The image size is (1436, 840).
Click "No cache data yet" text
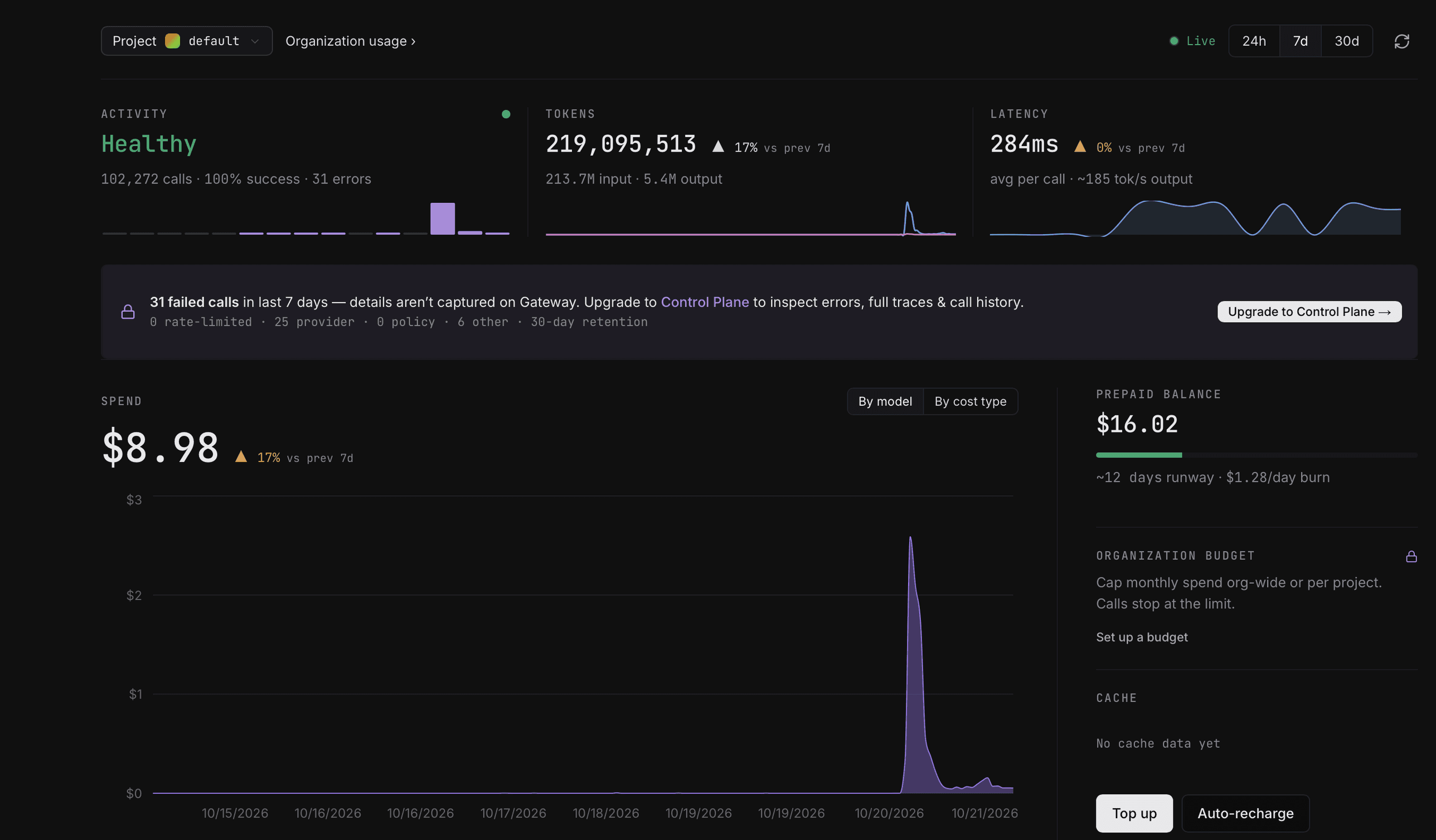pos(1158,743)
